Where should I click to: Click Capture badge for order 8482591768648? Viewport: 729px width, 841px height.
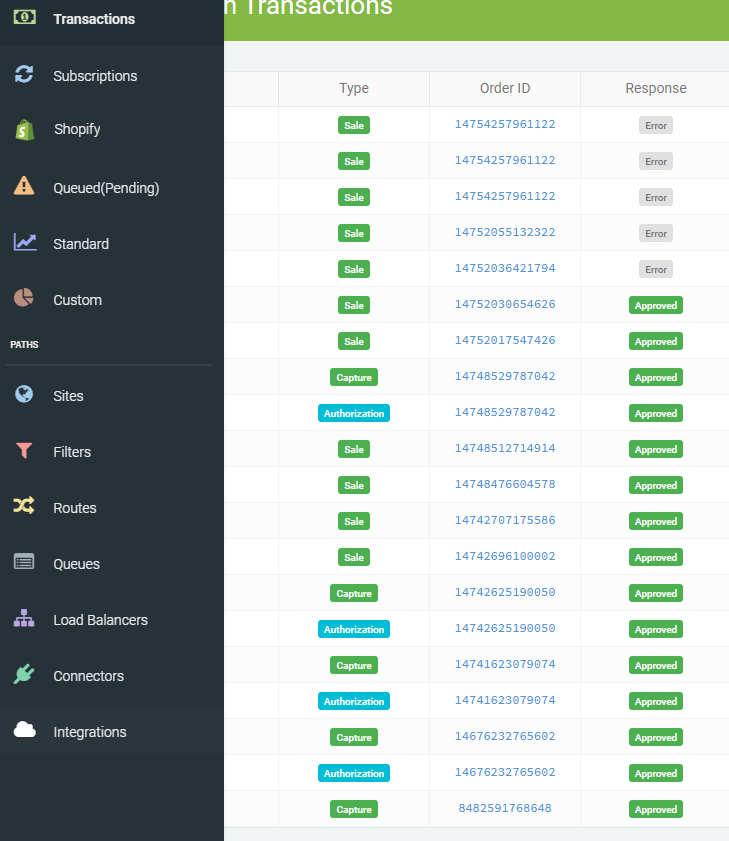pos(354,809)
